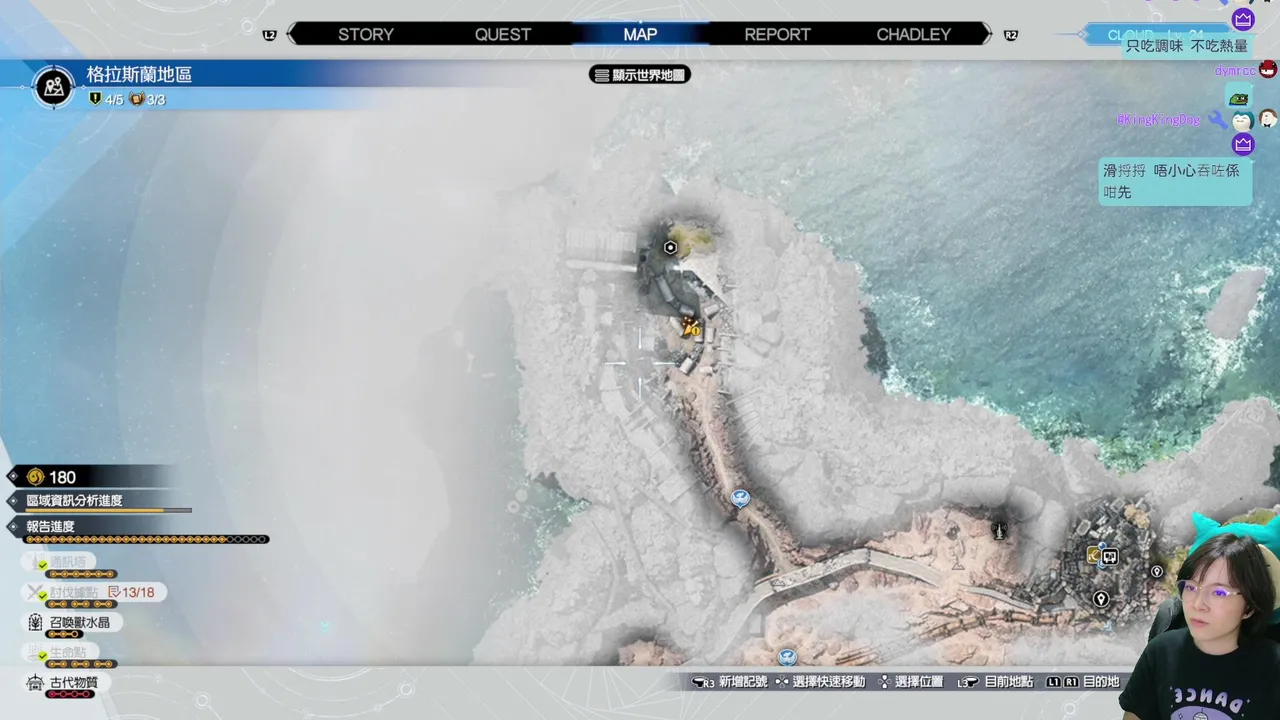Click the orange player position marker
The width and height of the screenshot is (1280, 720).
(x=690, y=326)
